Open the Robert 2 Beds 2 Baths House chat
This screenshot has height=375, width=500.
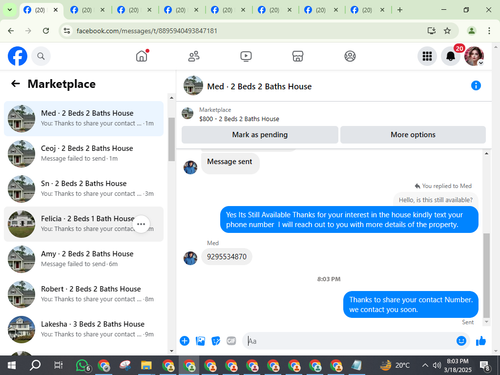tap(84, 294)
